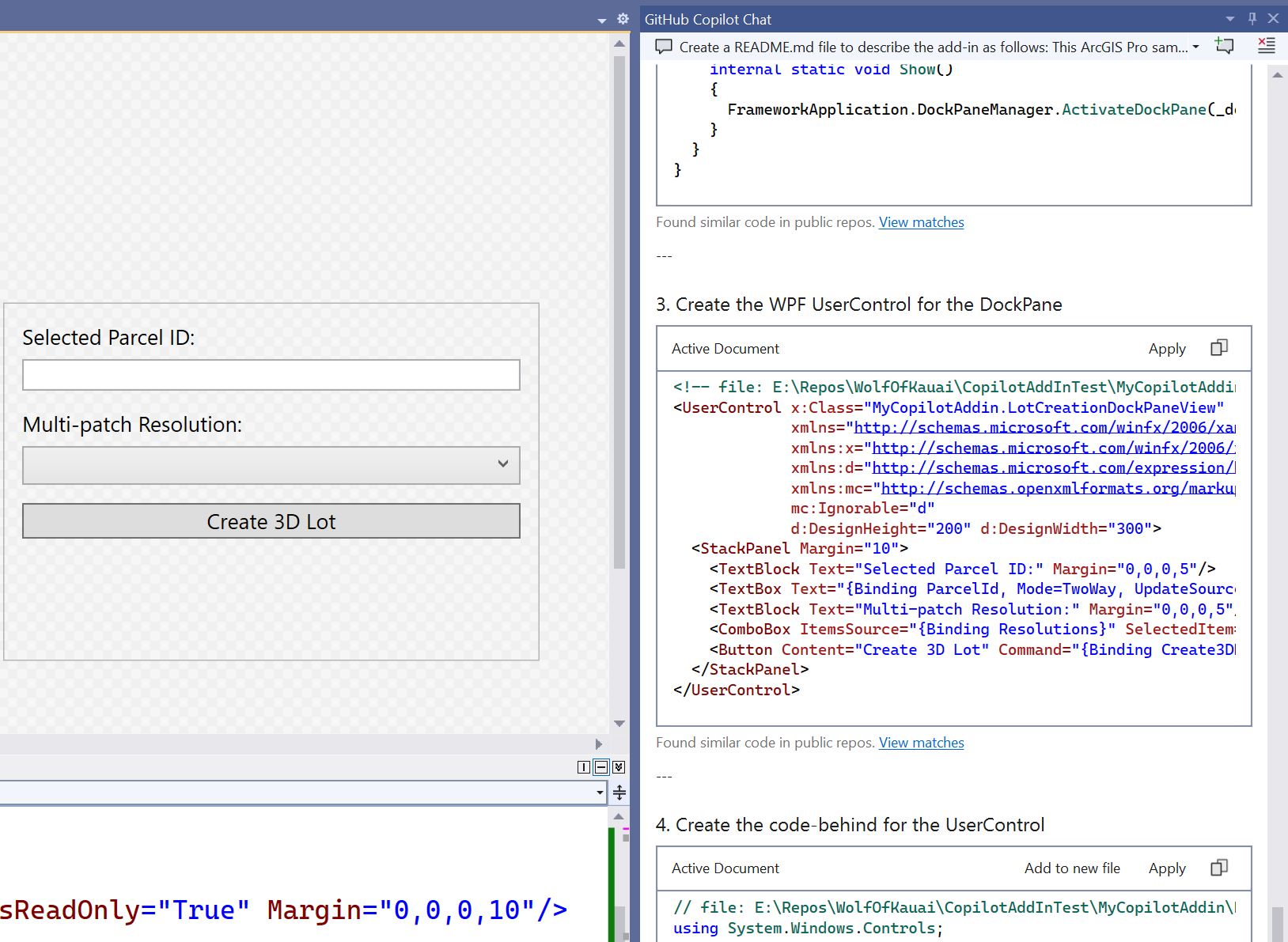The image size is (1288, 942).
Task: Apply the code-behind snippet
Action: 1167,868
